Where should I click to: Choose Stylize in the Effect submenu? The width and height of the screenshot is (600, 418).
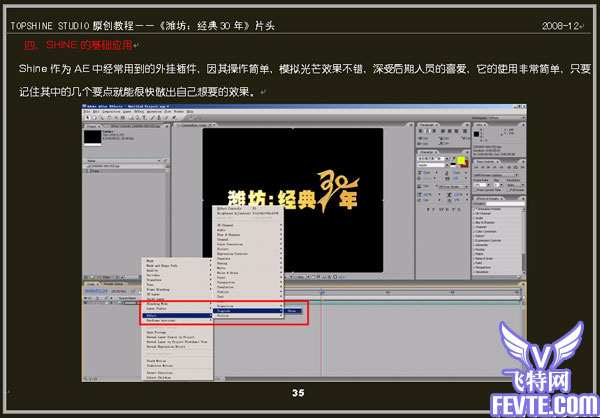248,316
